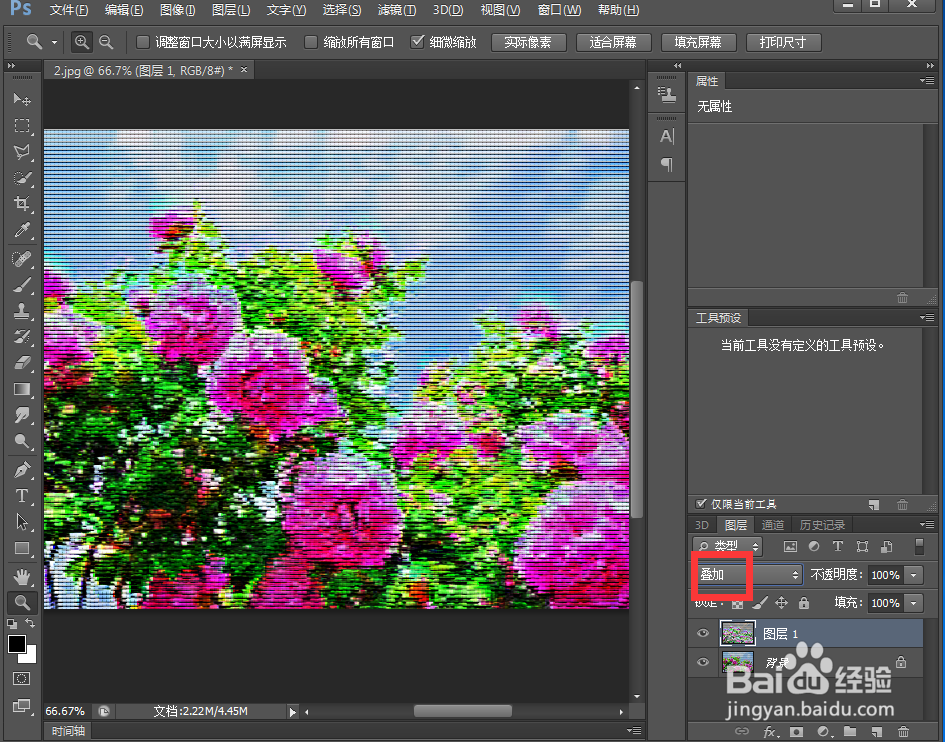Toggle lock image pixels brush icon

pyautogui.click(x=760, y=603)
